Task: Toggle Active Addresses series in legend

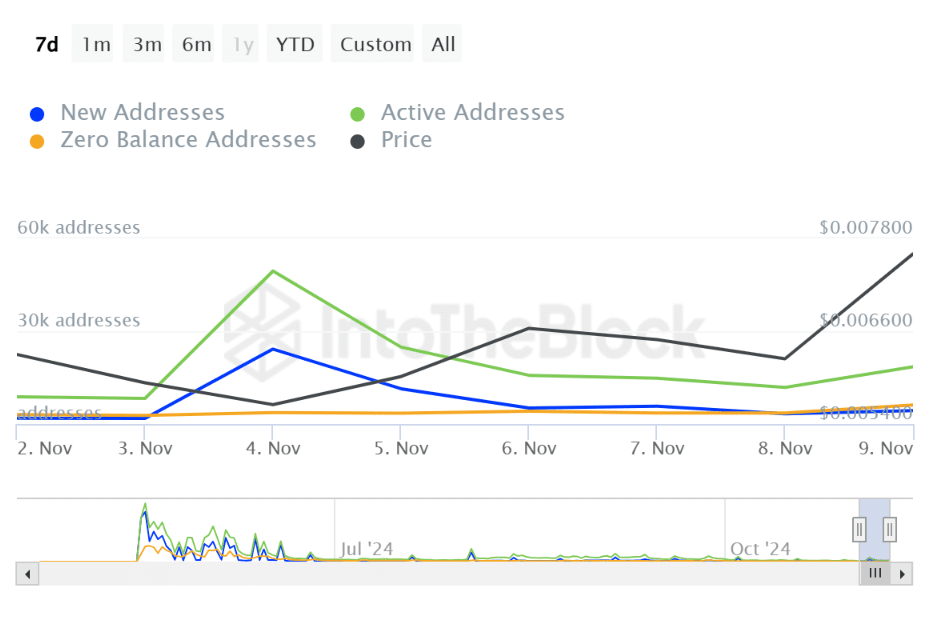Action: tap(457, 112)
